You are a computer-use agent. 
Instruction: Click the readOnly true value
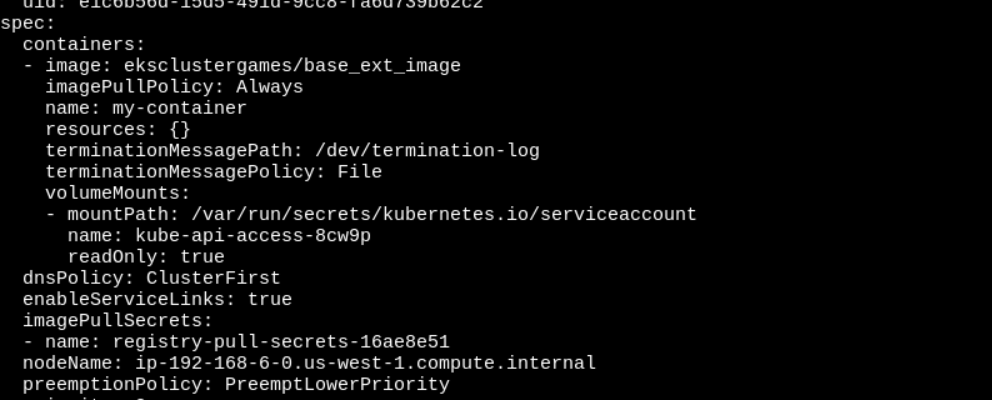click(202, 257)
